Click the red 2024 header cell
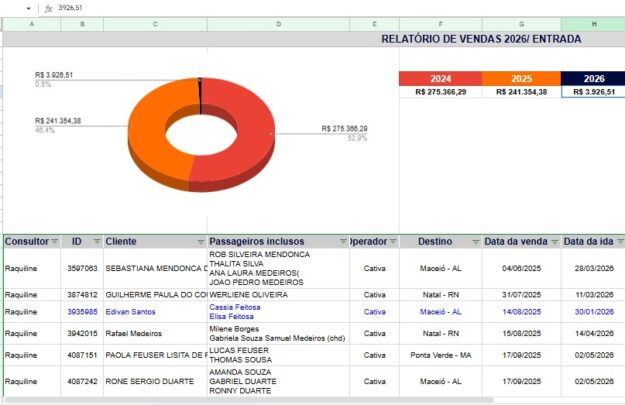The image size is (625, 405). [x=440, y=78]
